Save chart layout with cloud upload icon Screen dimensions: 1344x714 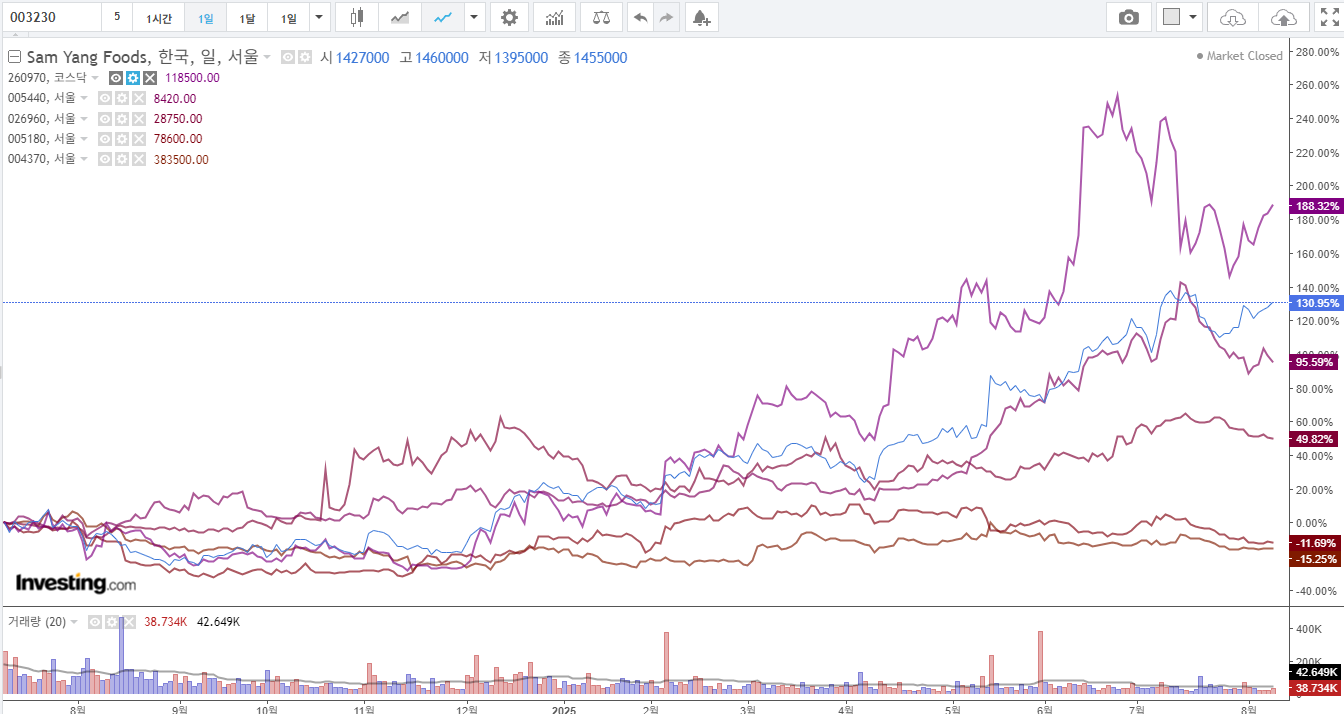(1283, 17)
